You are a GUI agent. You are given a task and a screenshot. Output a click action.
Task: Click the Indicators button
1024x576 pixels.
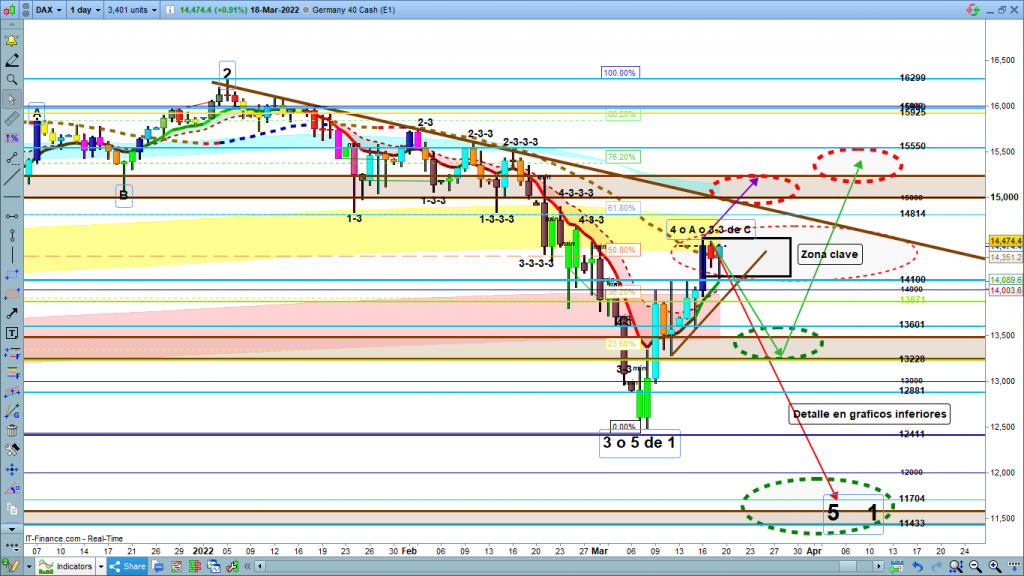pos(68,566)
